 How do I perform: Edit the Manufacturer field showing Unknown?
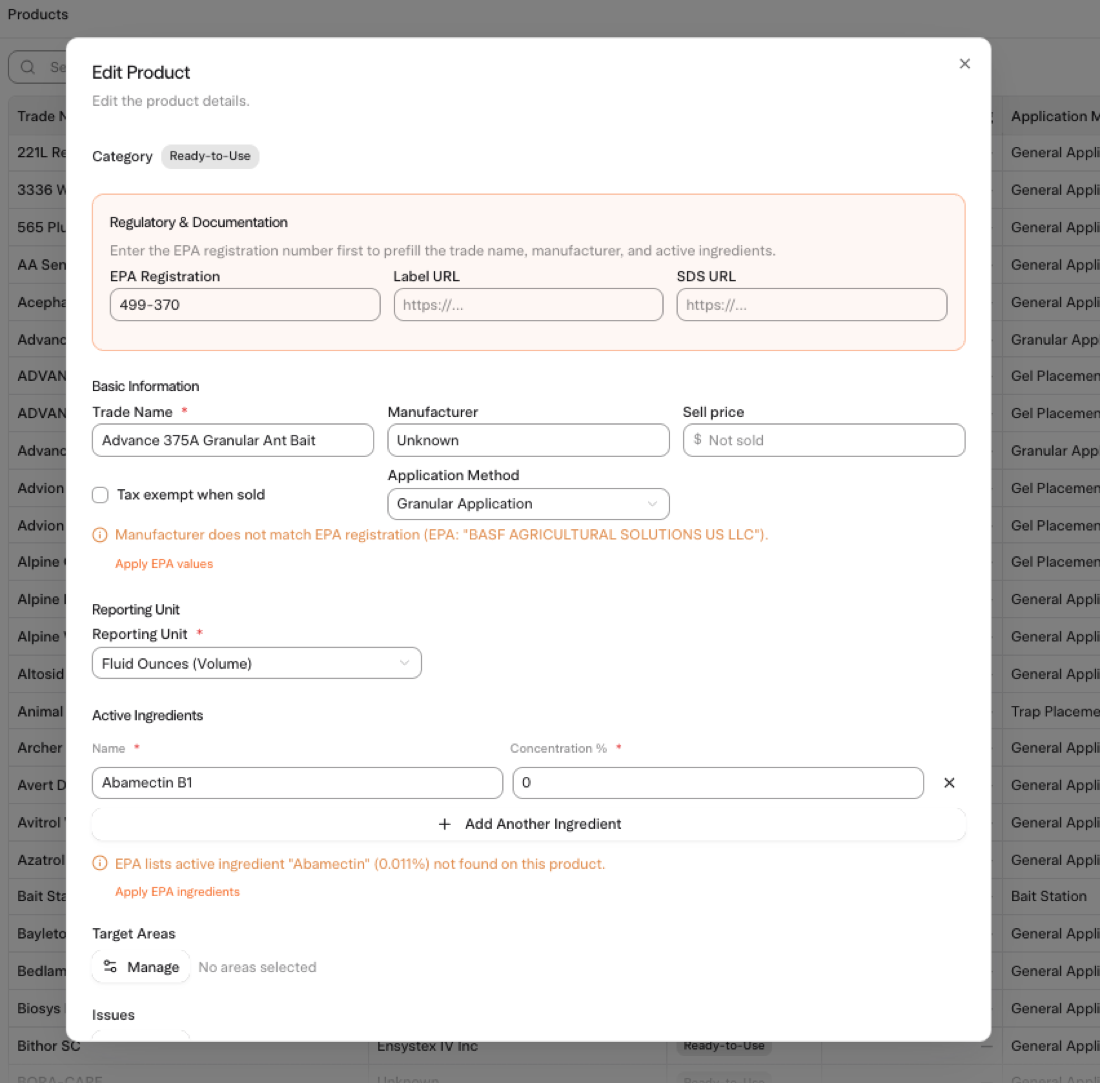tap(528, 440)
